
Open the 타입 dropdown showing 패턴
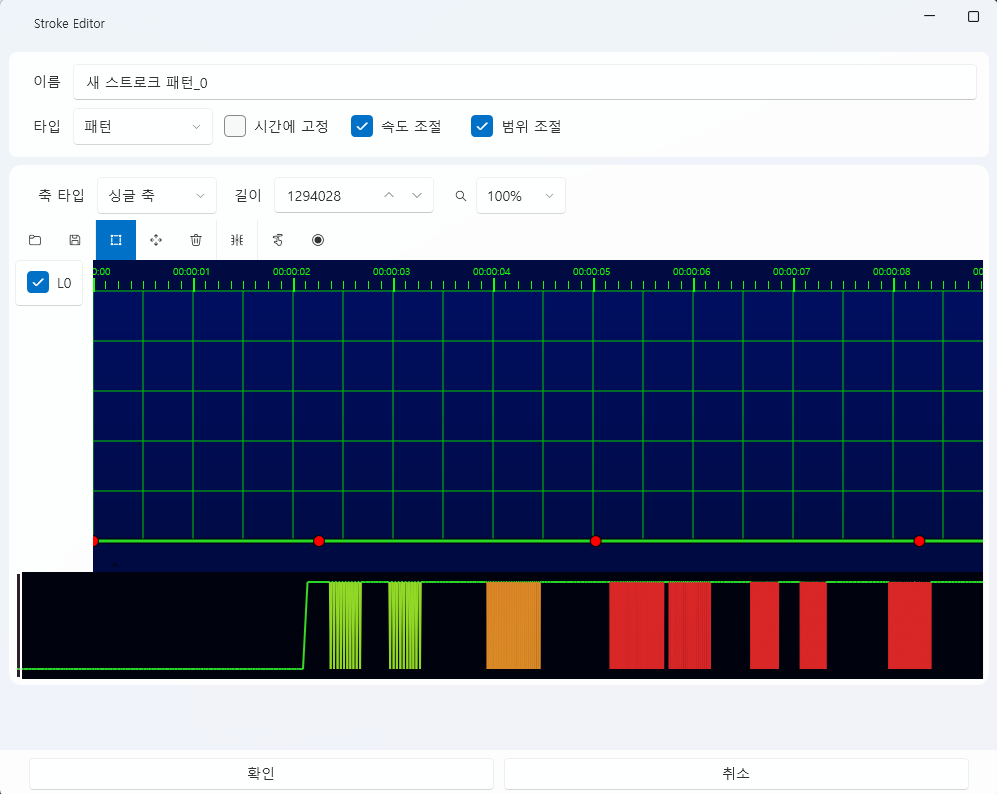(x=143, y=127)
